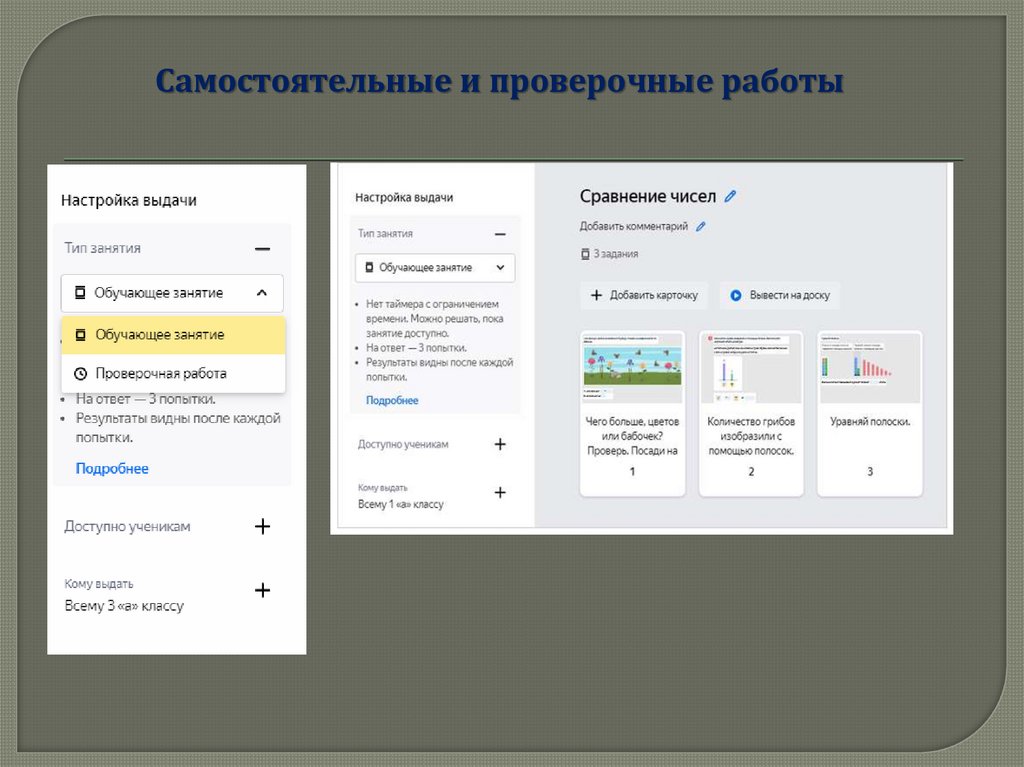Click slide title Самостоятельные и проверочные работы
Screen dimensions: 1024x767
[x=500, y=82]
